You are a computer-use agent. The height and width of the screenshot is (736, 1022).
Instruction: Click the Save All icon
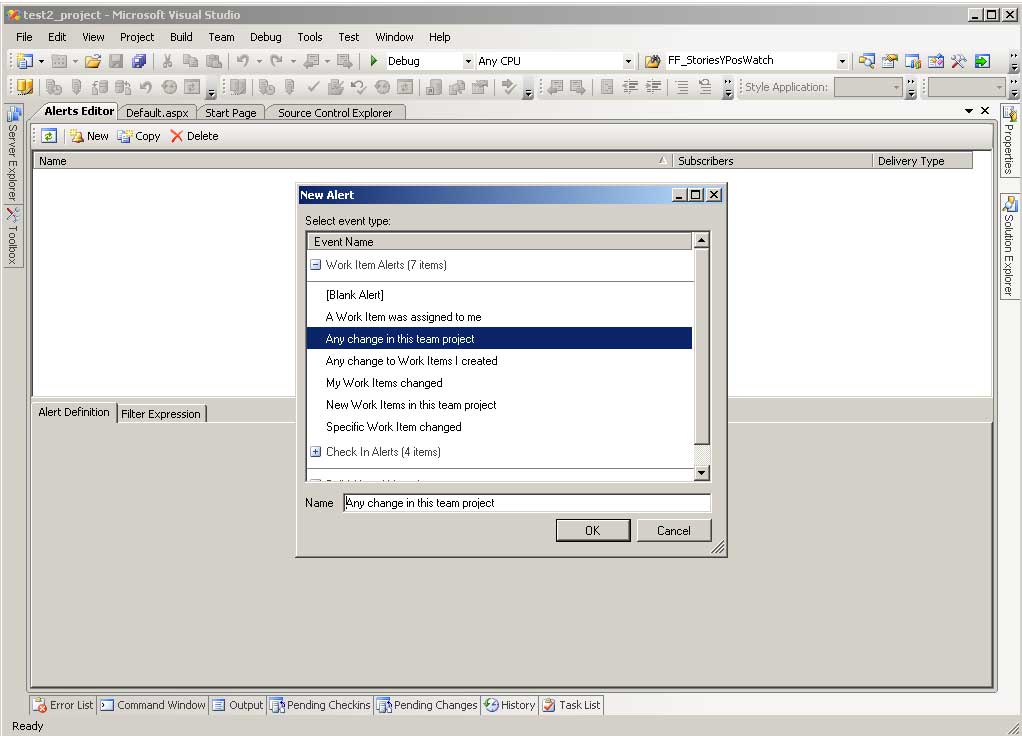[x=139, y=61]
